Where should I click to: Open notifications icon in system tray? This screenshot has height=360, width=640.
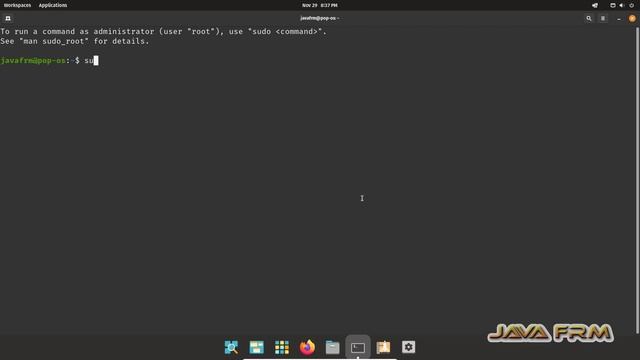[x=595, y=5]
